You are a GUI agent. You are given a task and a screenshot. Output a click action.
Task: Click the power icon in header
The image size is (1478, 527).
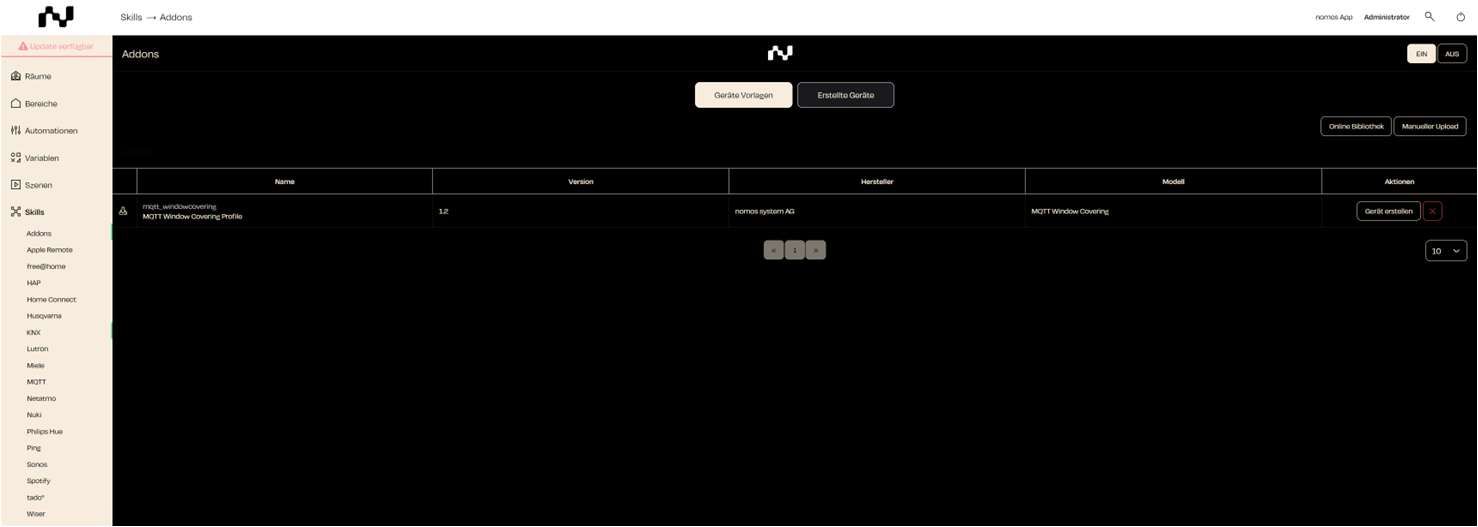(1460, 17)
